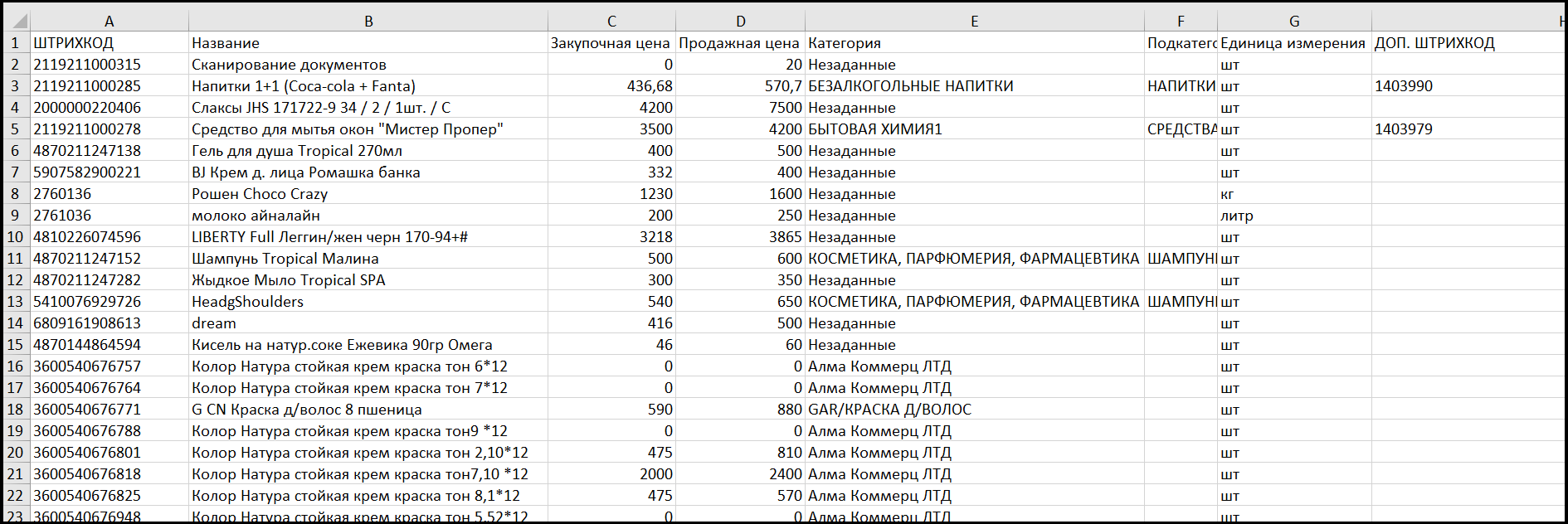Select row 5 header
Screen dimensions: 1568x524
tap(16, 129)
